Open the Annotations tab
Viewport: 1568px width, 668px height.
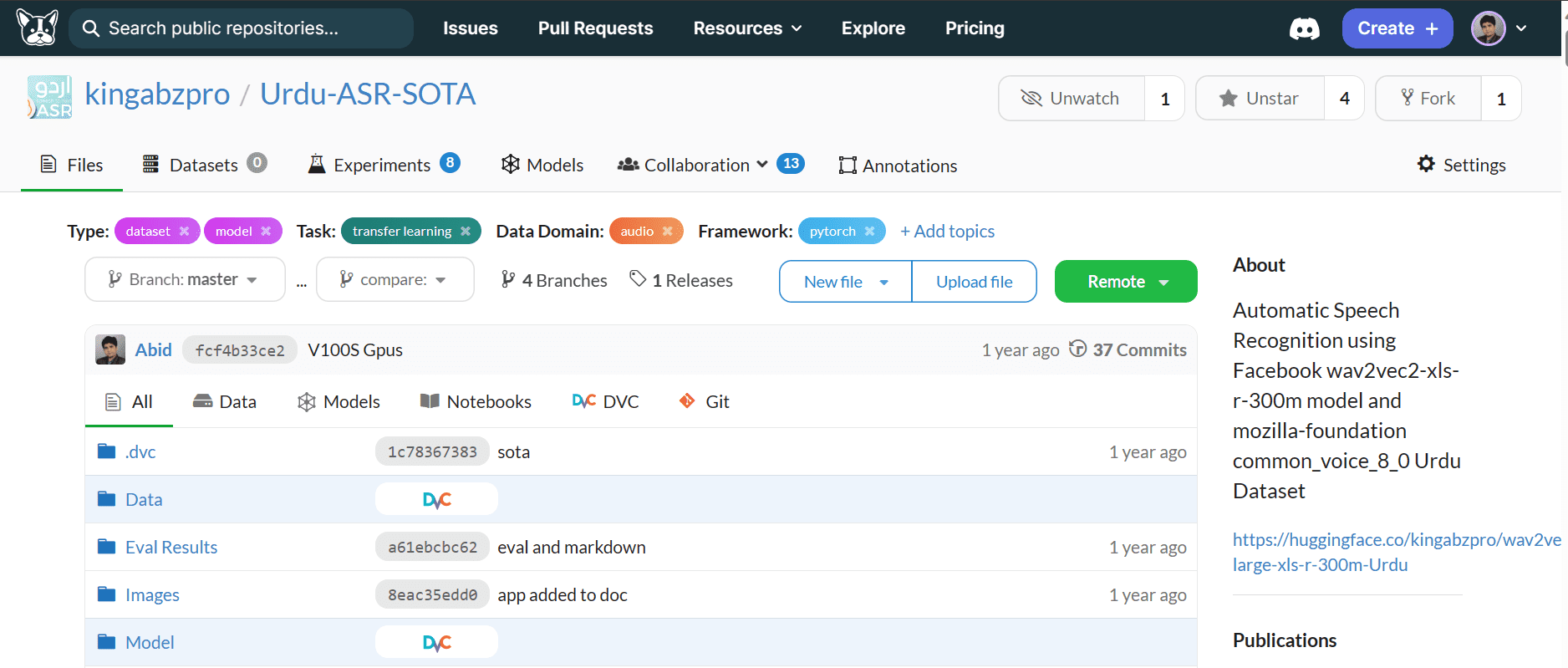[898, 166]
